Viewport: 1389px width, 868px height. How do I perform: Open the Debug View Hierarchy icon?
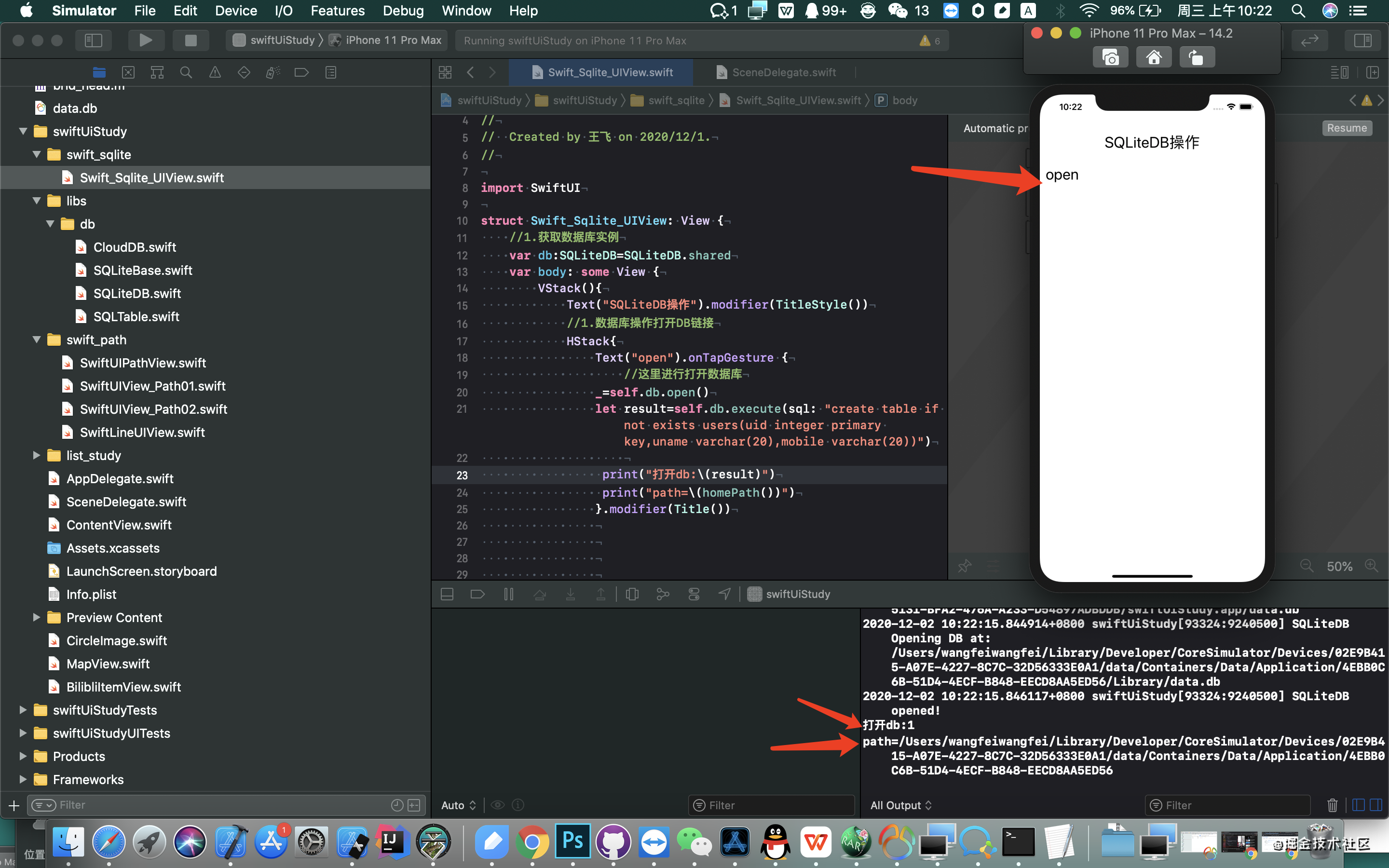point(632,594)
